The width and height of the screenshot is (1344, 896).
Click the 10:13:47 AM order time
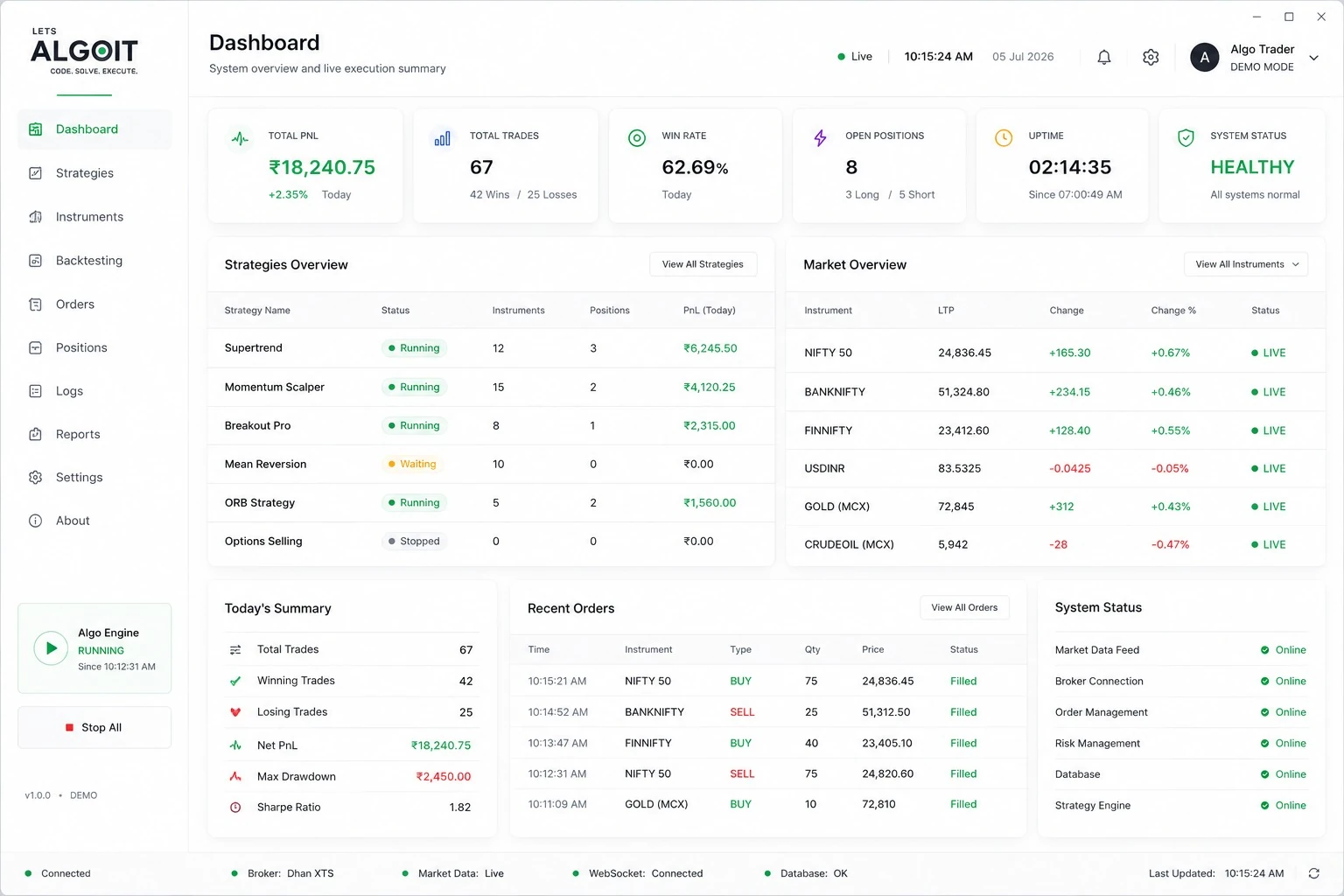(x=557, y=743)
